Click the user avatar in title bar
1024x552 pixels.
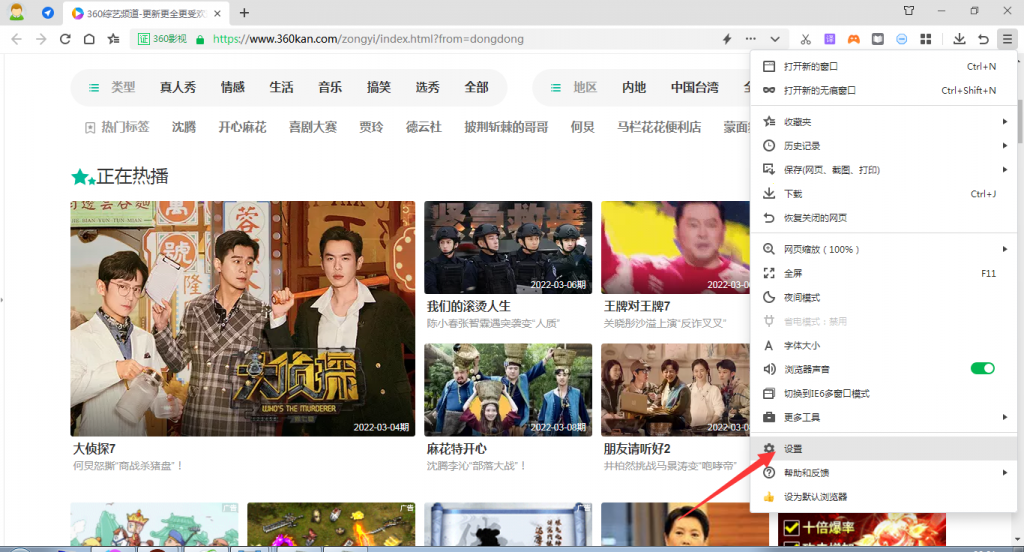point(16,12)
